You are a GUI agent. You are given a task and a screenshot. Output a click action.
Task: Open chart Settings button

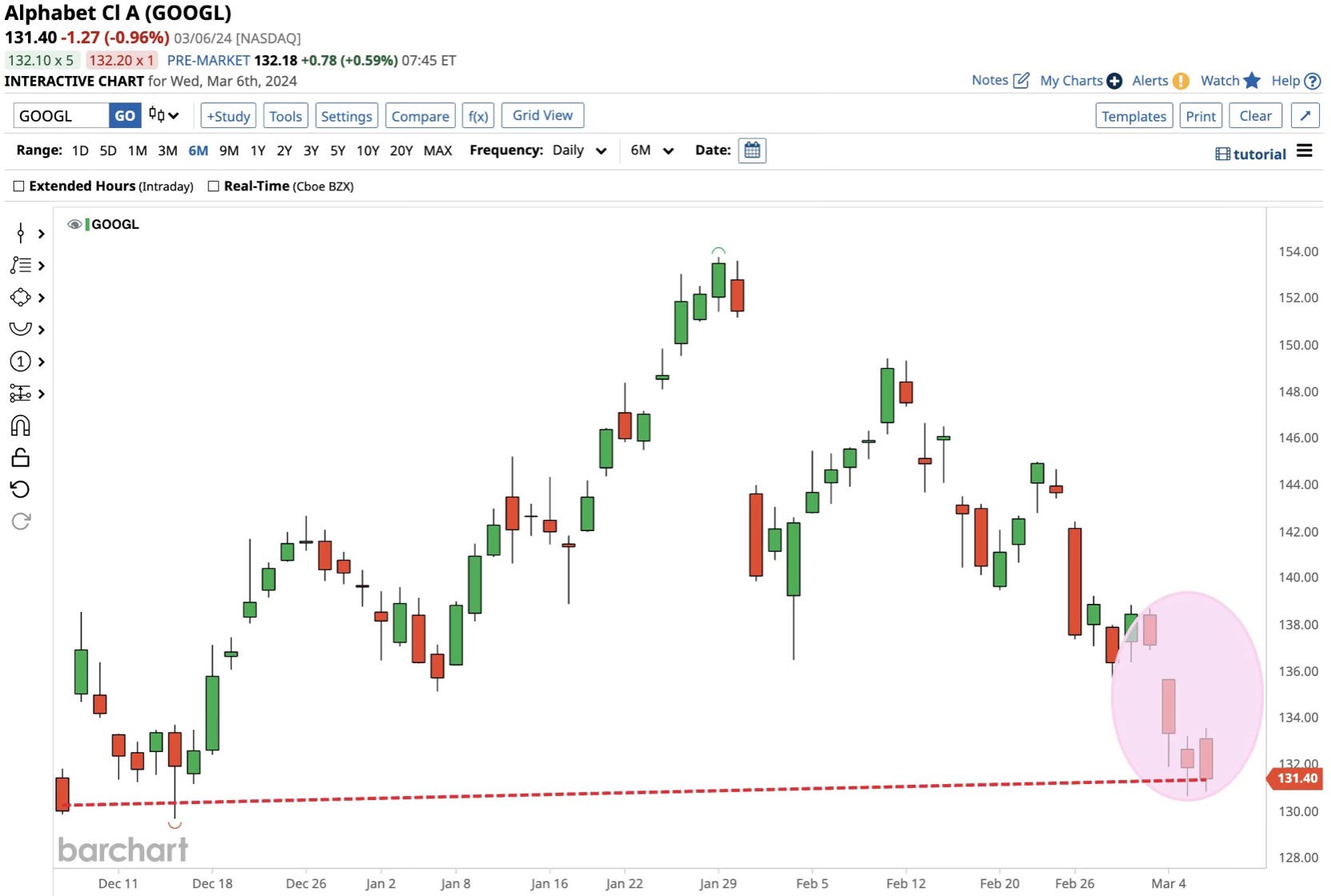346,116
